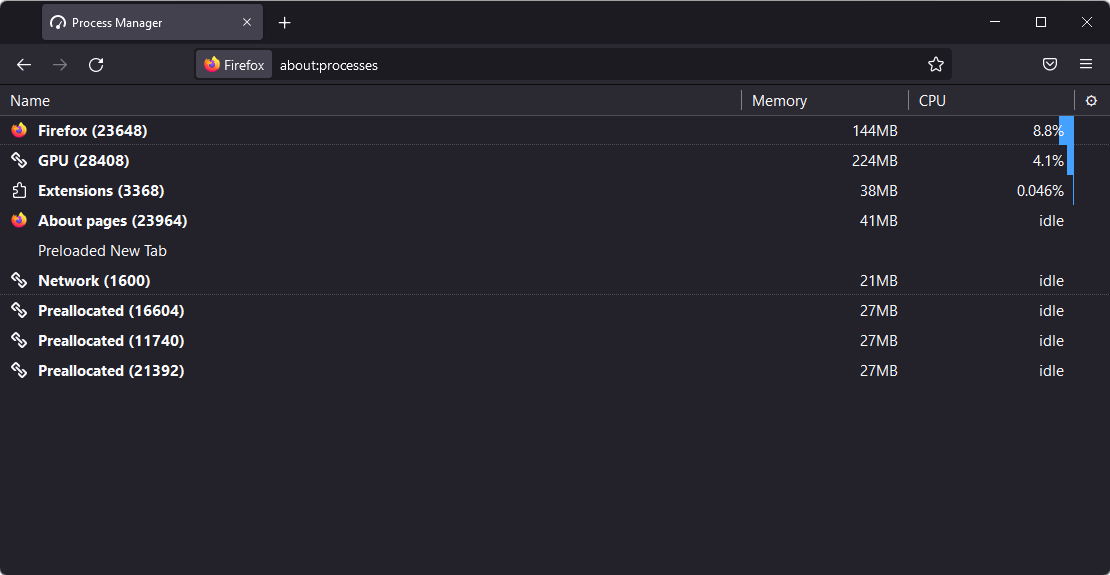Image resolution: width=1110 pixels, height=575 pixels.
Task: Reload the page with refresh icon
Action: [96, 65]
